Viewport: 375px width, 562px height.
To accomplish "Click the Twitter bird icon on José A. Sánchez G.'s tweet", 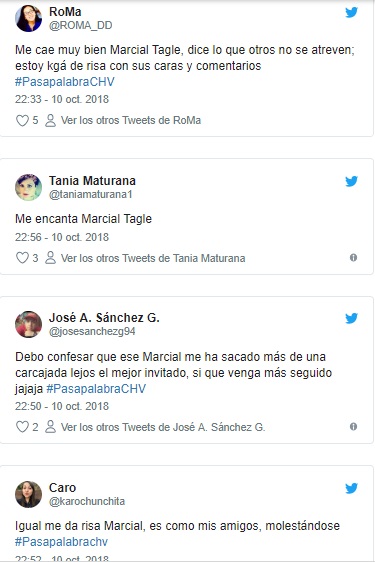I will (x=351, y=318).
